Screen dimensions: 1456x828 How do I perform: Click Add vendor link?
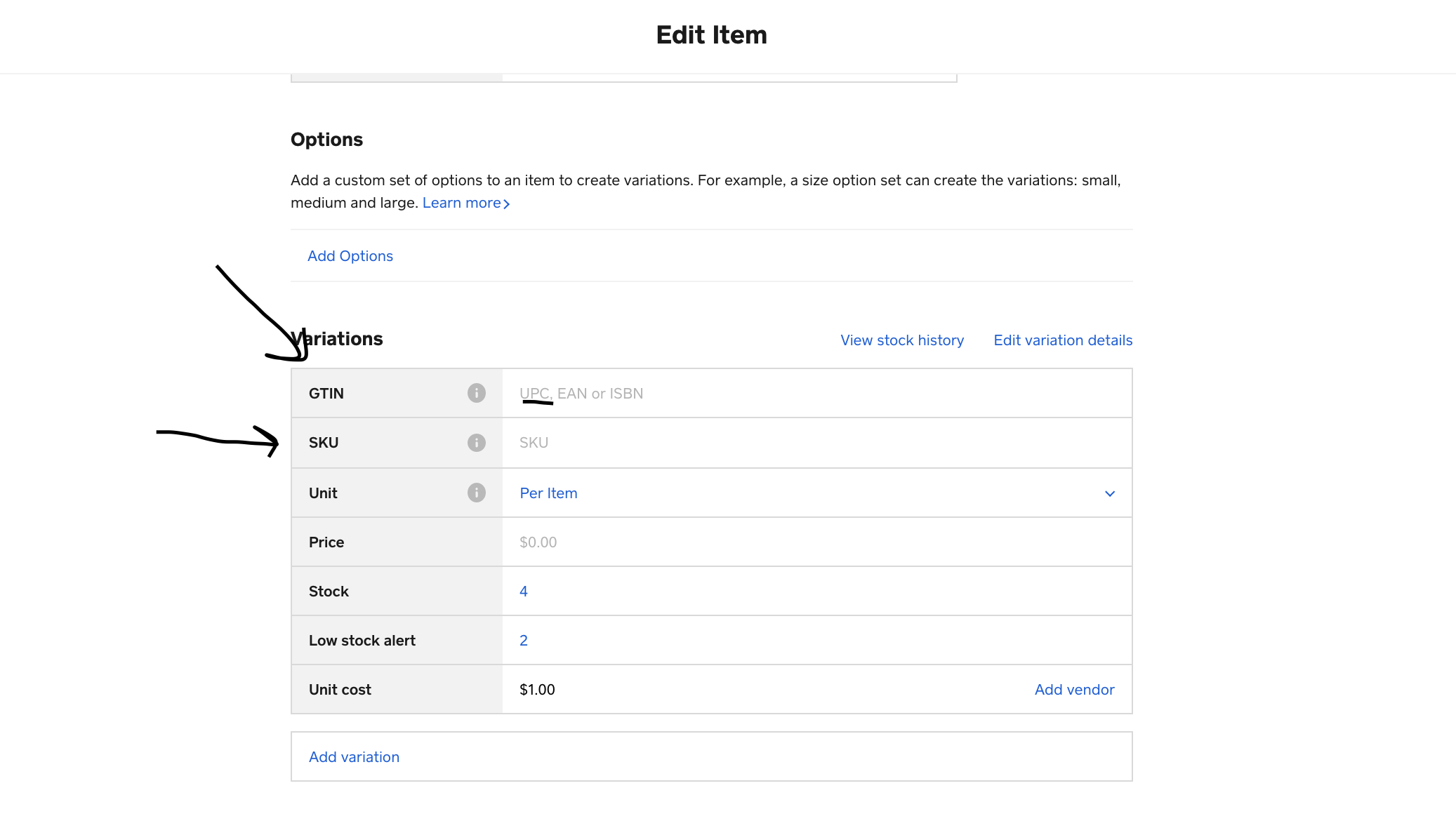[x=1074, y=690]
